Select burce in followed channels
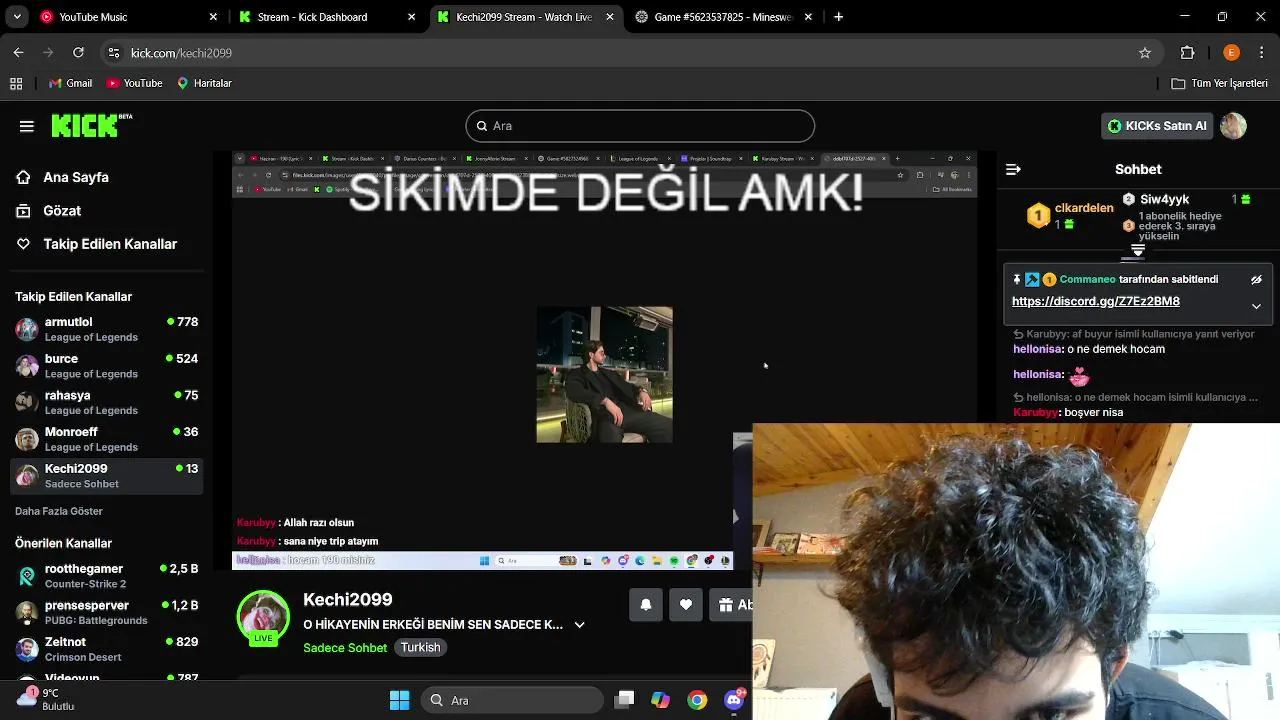Screen dimensions: 1280x720 [107, 366]
